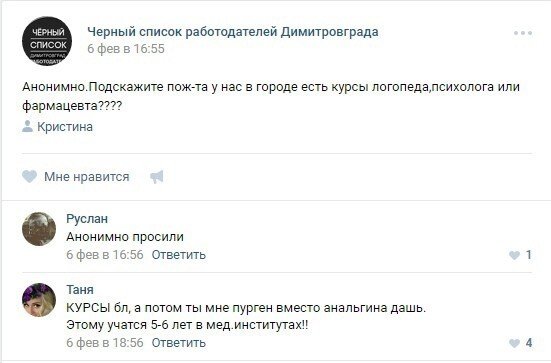Click the post timestamp 6 фев в 16:55
The height and width of the screenshot is (363, 551).
point(126,48)
